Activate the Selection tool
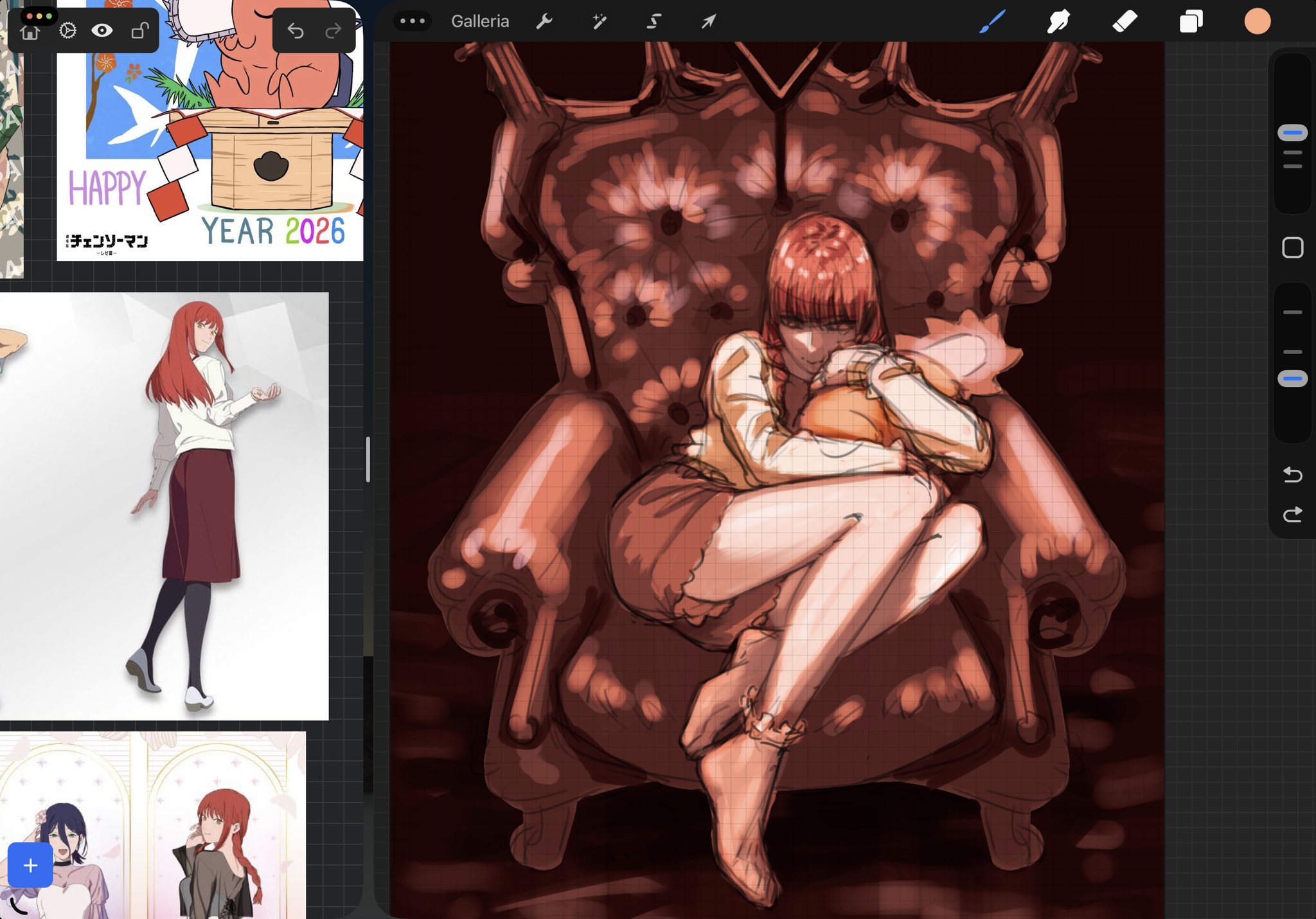Viewport: 1316px width, 919px height. coord(654,21)
